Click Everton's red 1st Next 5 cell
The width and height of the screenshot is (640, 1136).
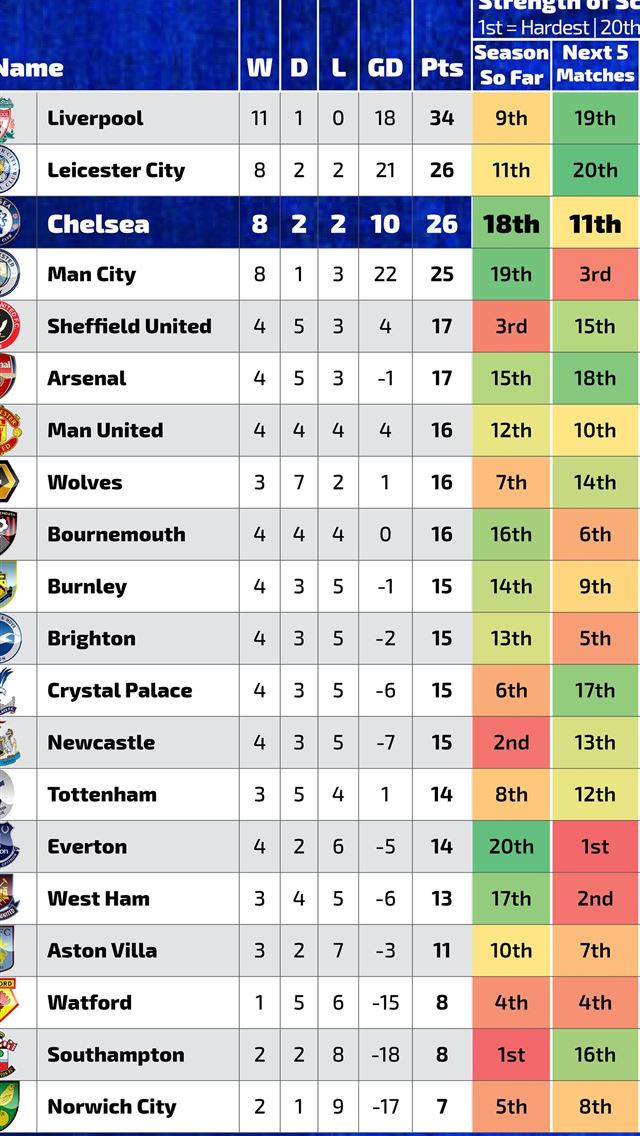coord(595,846)
